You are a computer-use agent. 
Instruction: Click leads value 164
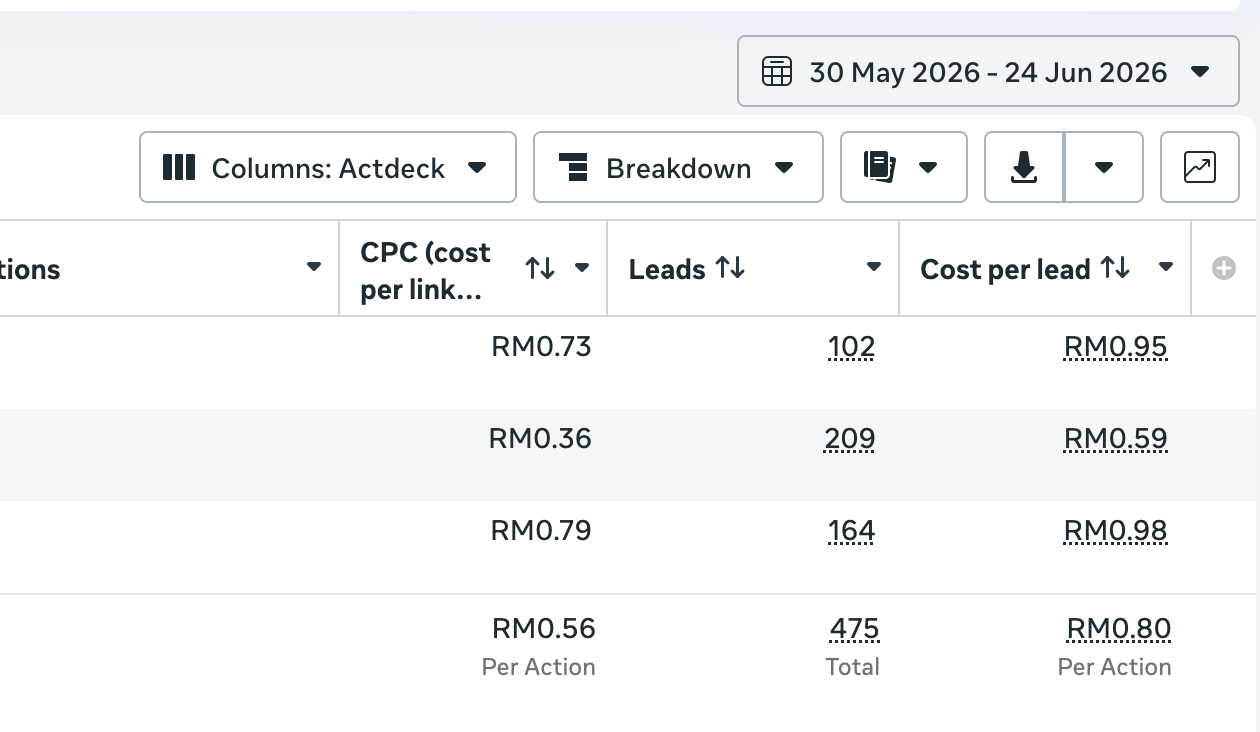coord(851,530)
